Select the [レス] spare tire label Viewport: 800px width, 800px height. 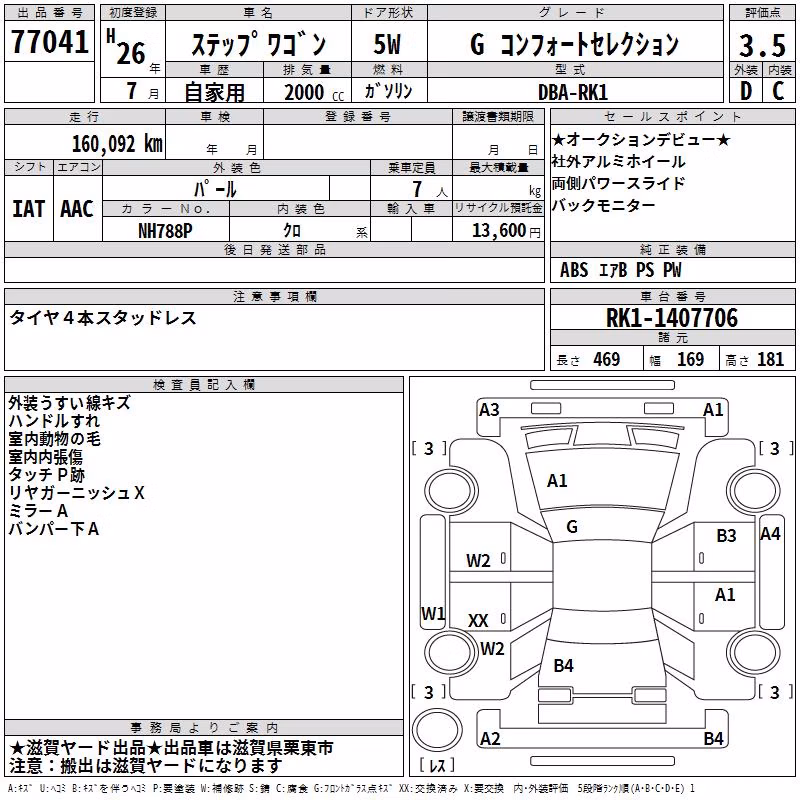click(x=437, y=764)
